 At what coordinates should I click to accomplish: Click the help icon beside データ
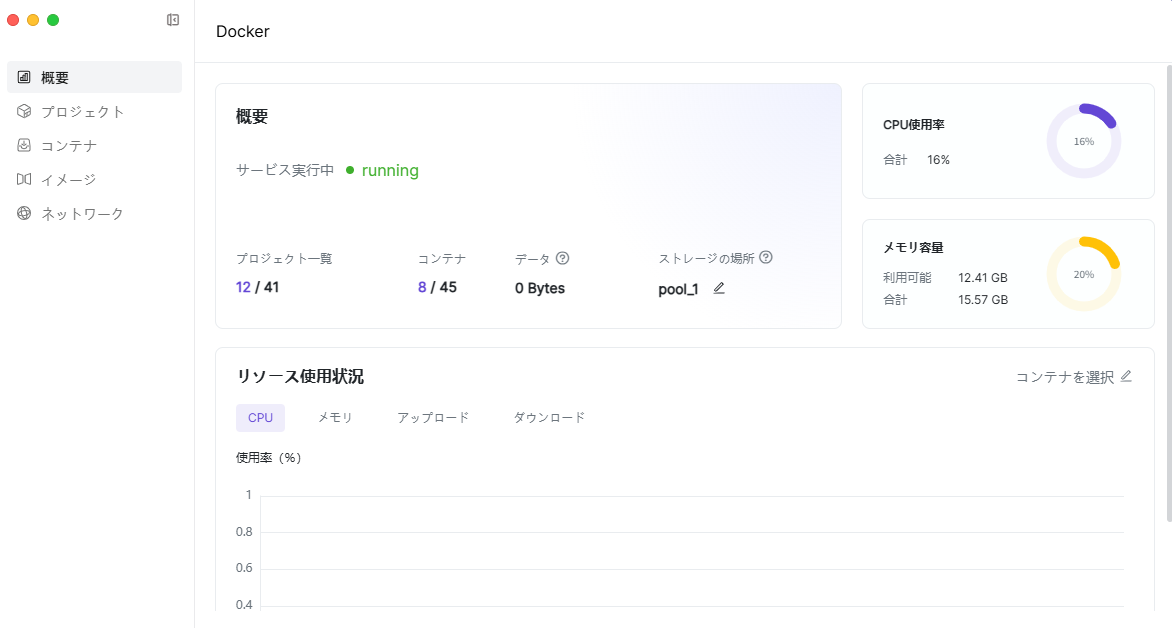(562, 258)
